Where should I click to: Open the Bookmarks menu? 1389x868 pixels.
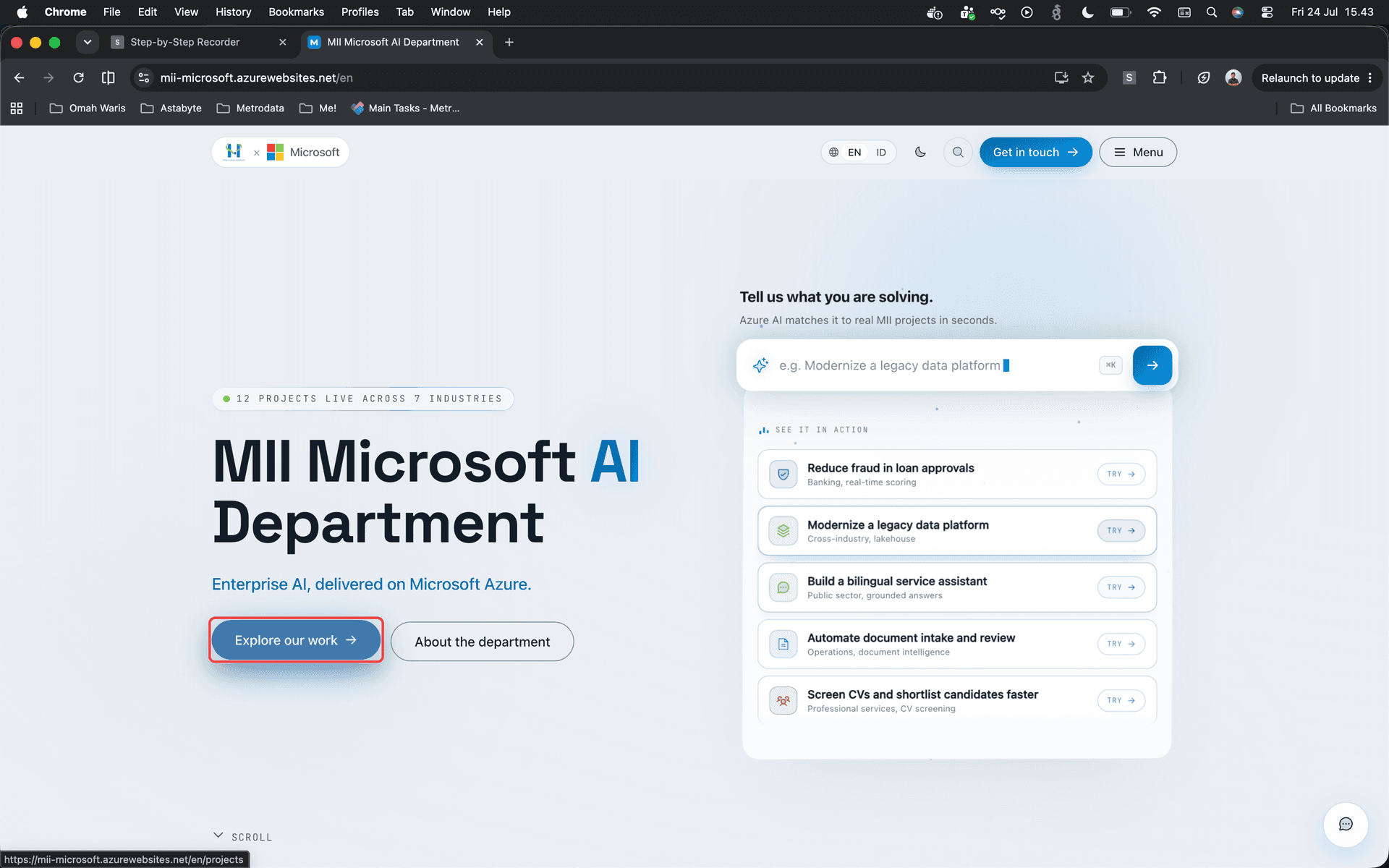296,12
